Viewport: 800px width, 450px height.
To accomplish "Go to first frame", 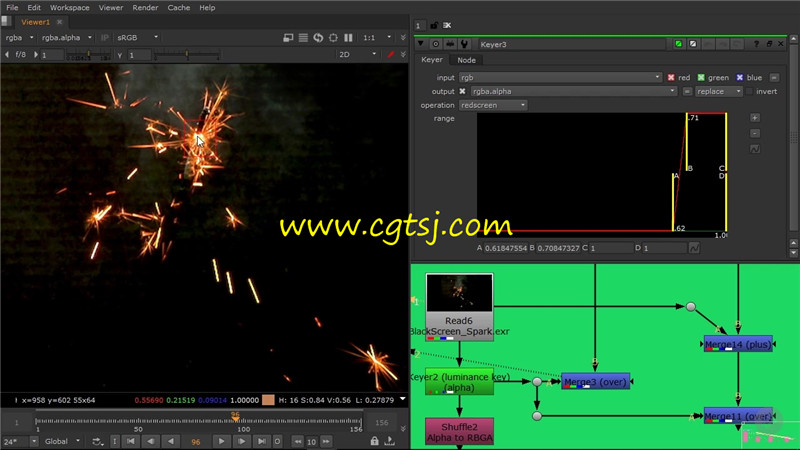I will click(x=131, y=441).
